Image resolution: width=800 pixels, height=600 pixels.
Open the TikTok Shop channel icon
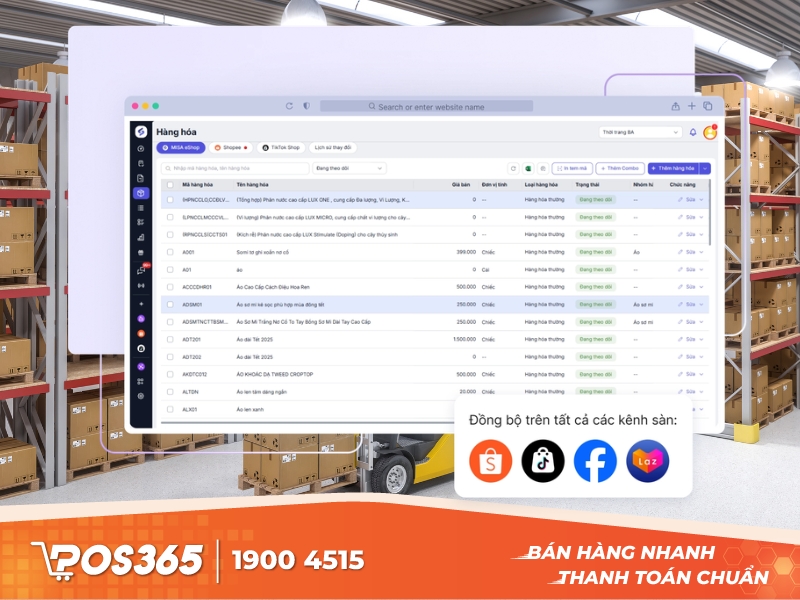[x=264, y=147]
